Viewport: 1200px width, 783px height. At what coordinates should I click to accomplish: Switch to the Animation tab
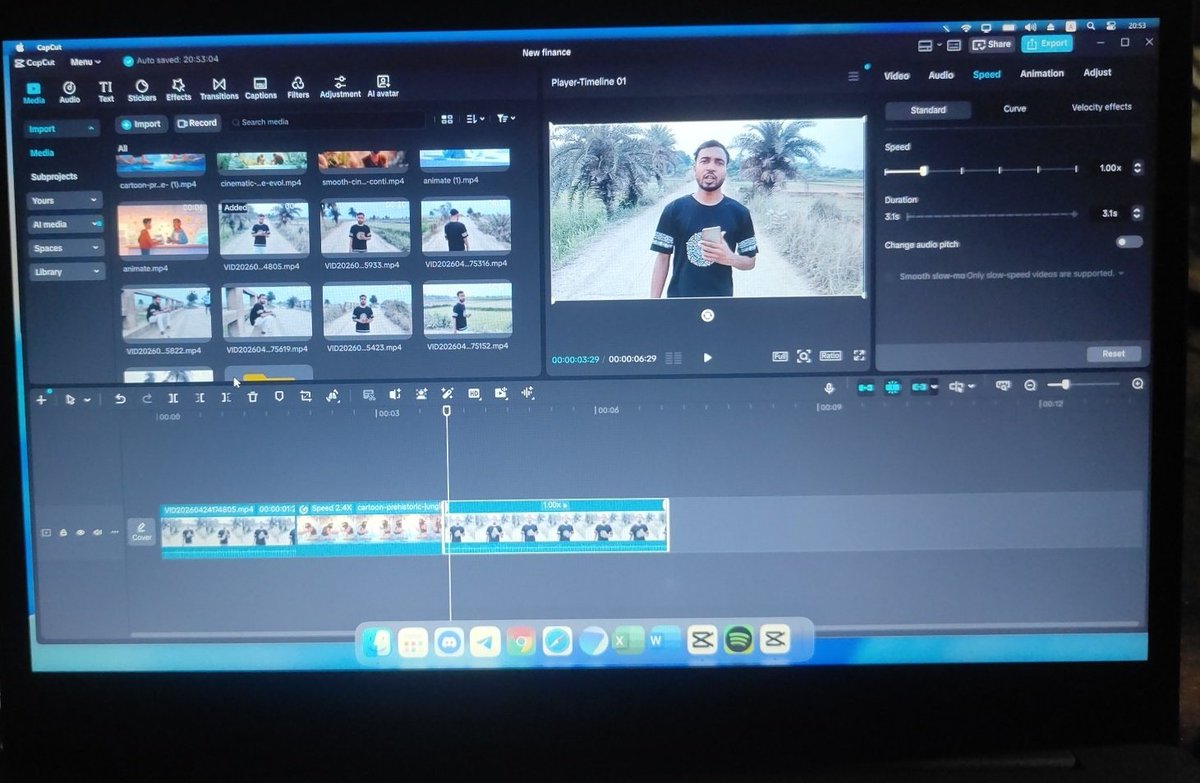[x=1041, y=74]
